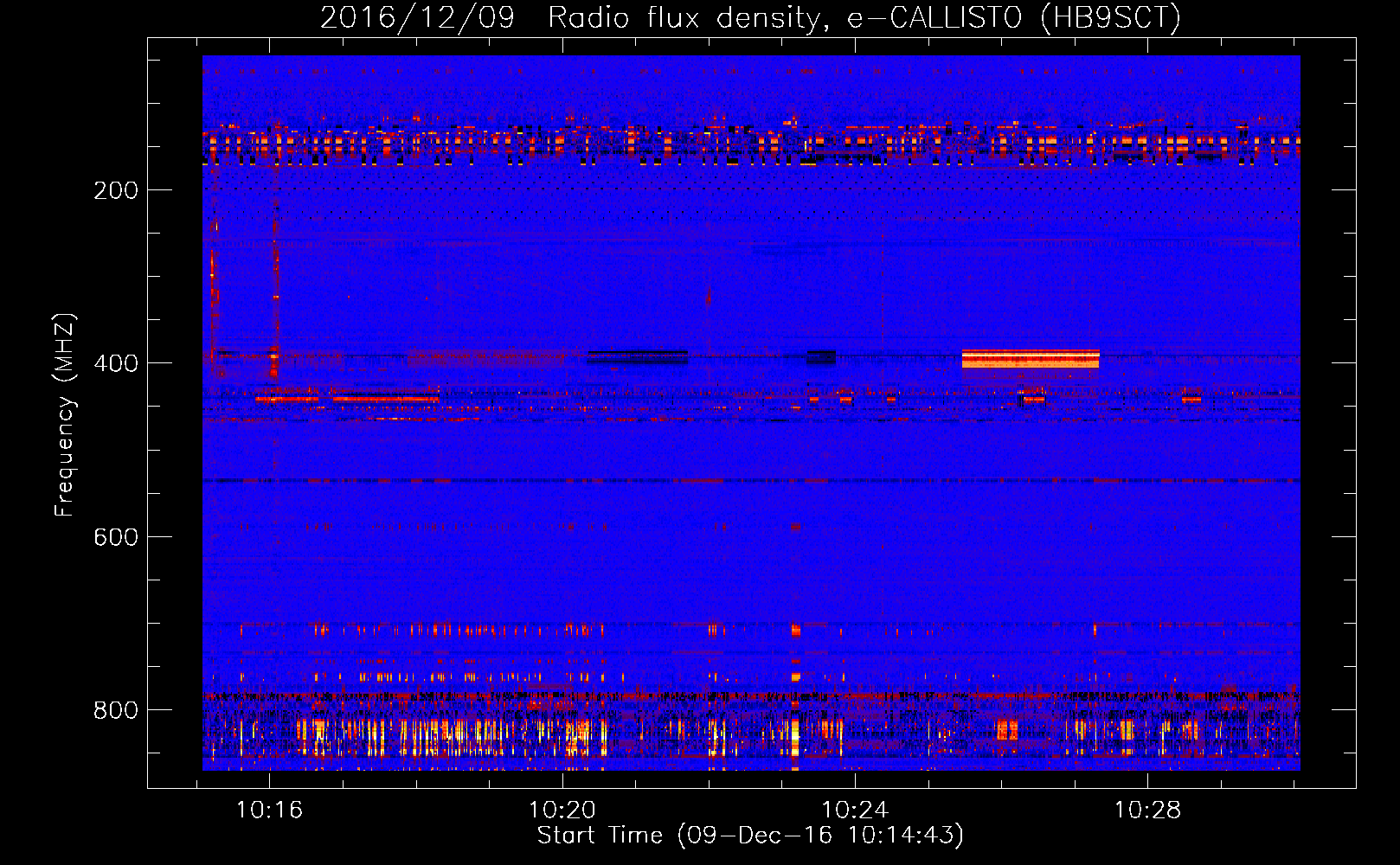Click the 10:28 time tick label
The image size is (1400, 865).
pos(1147,811)
